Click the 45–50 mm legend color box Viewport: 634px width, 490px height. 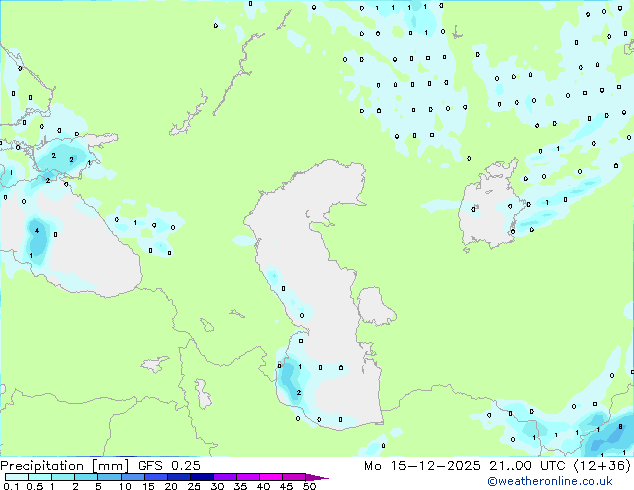(x=294, y=477)
